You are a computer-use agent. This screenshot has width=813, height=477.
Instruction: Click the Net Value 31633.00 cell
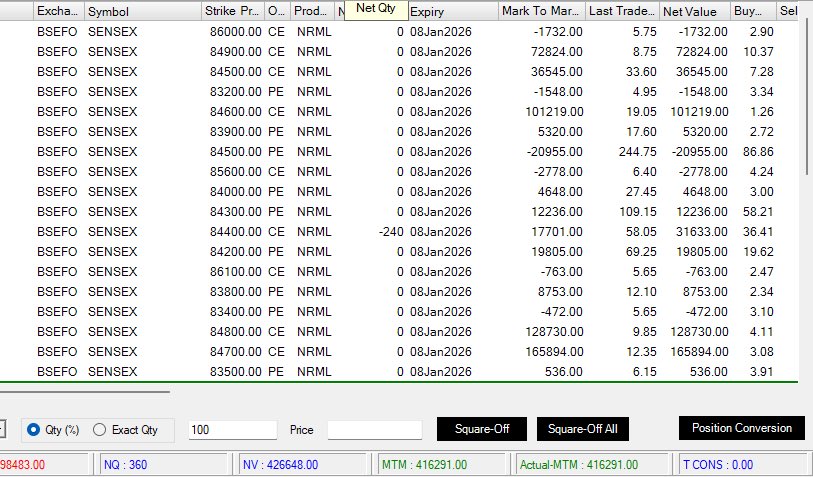tap(702, 232)
